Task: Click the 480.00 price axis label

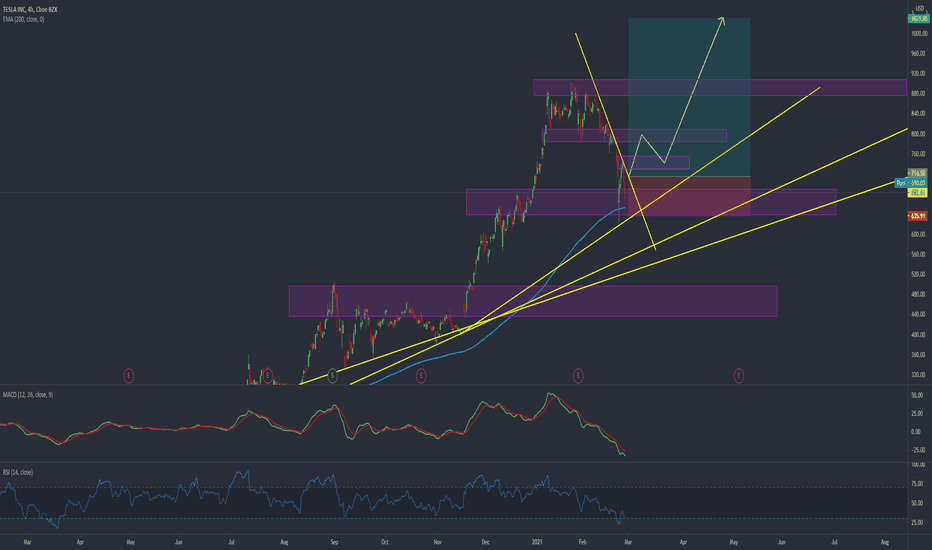Action: [x=919, y=294]
